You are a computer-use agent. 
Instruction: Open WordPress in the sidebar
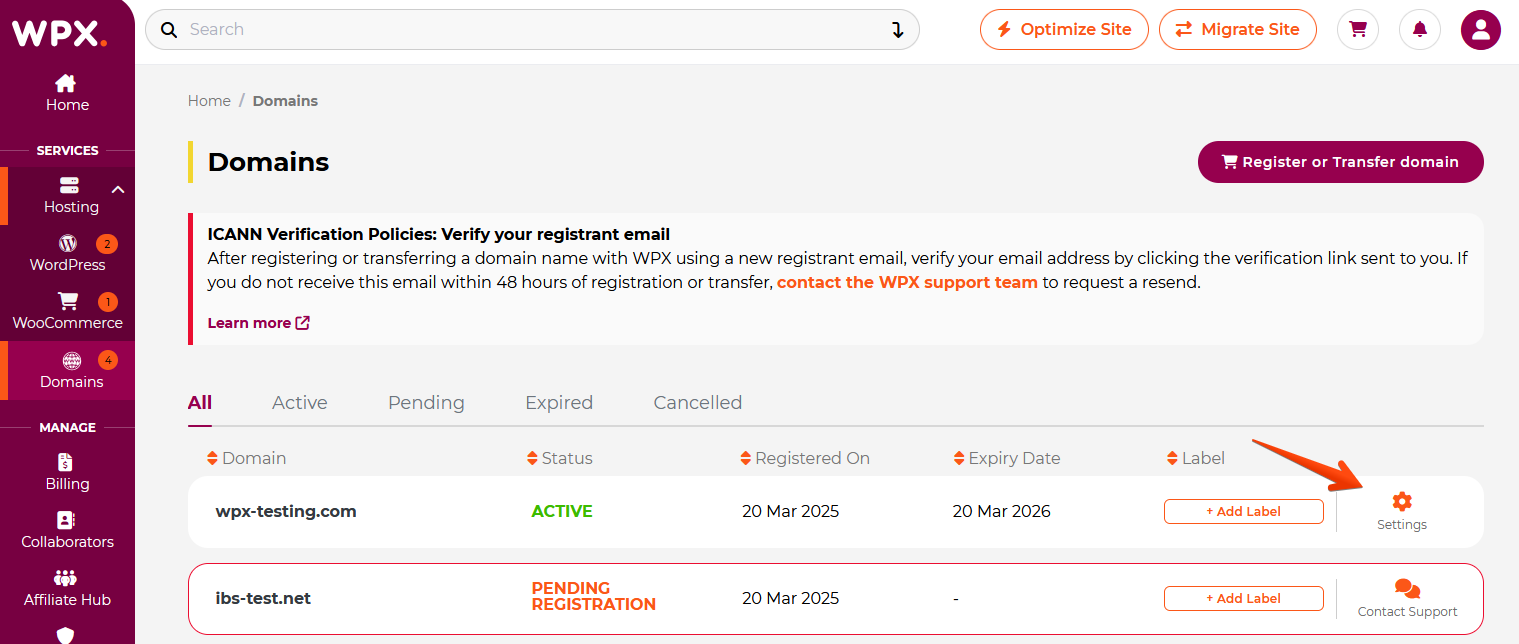[67, 253]
